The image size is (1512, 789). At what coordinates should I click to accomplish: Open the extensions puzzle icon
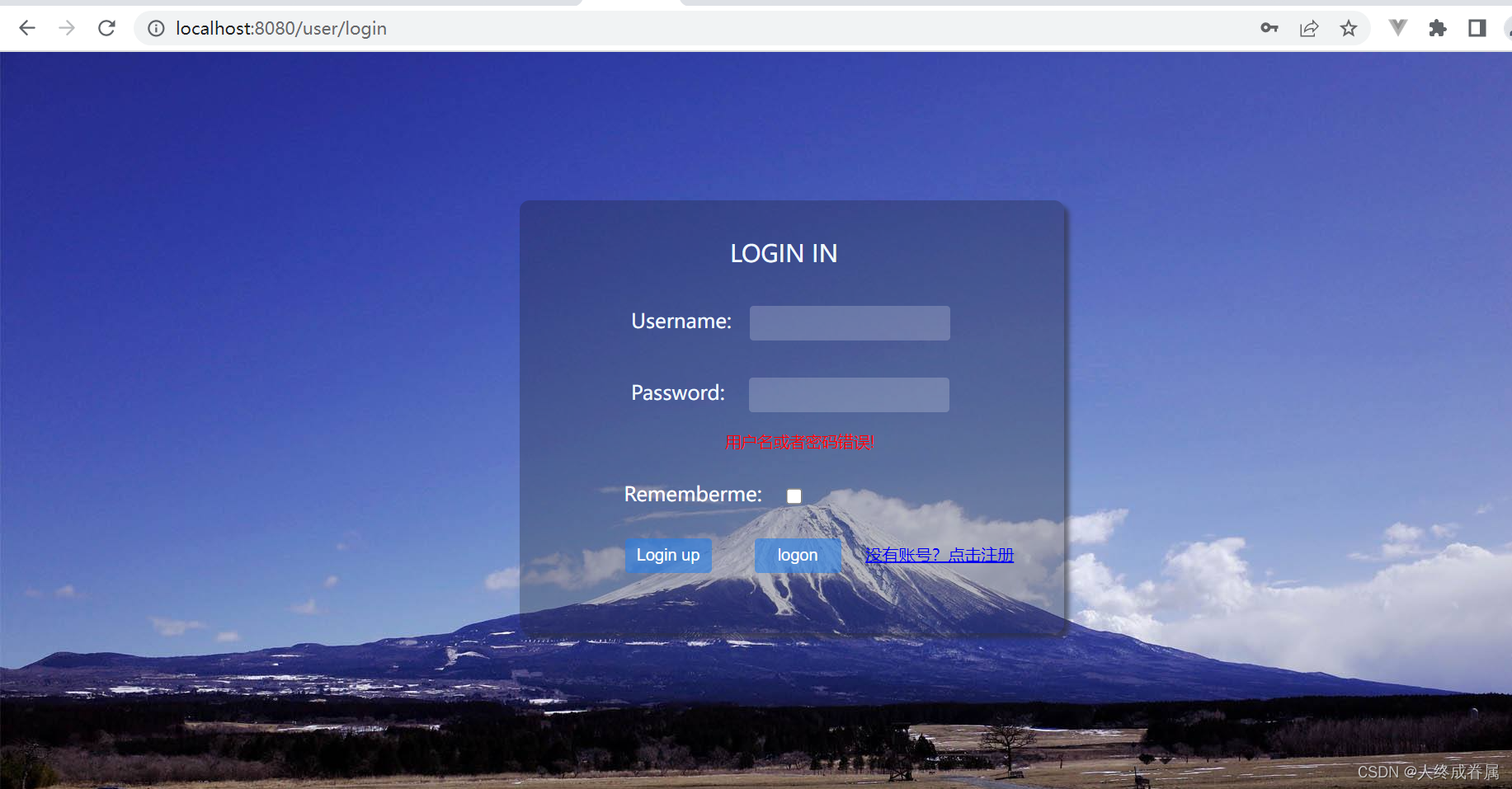(1438, 29)
